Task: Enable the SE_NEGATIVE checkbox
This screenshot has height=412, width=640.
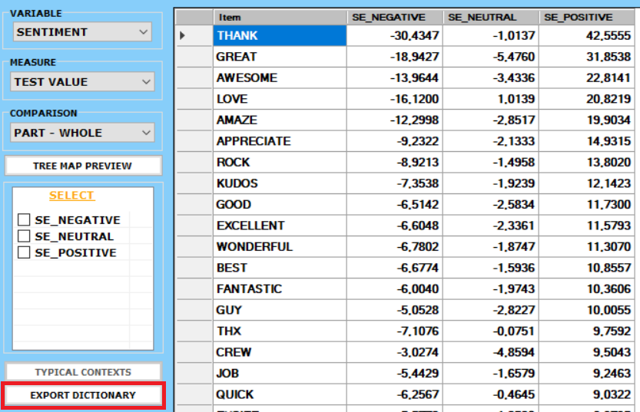Action: 25,220
